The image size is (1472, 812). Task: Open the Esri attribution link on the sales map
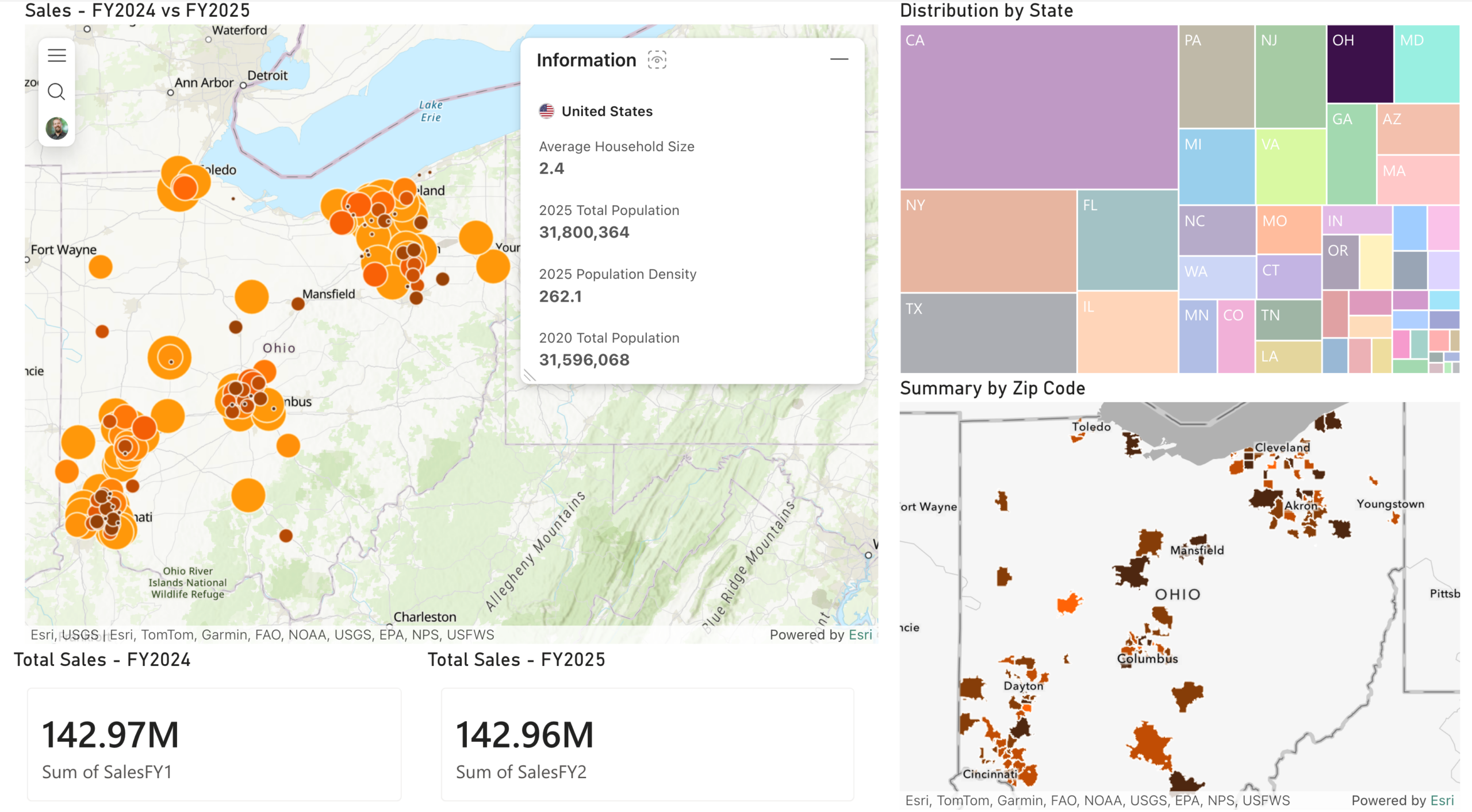(x=860, y=634)
